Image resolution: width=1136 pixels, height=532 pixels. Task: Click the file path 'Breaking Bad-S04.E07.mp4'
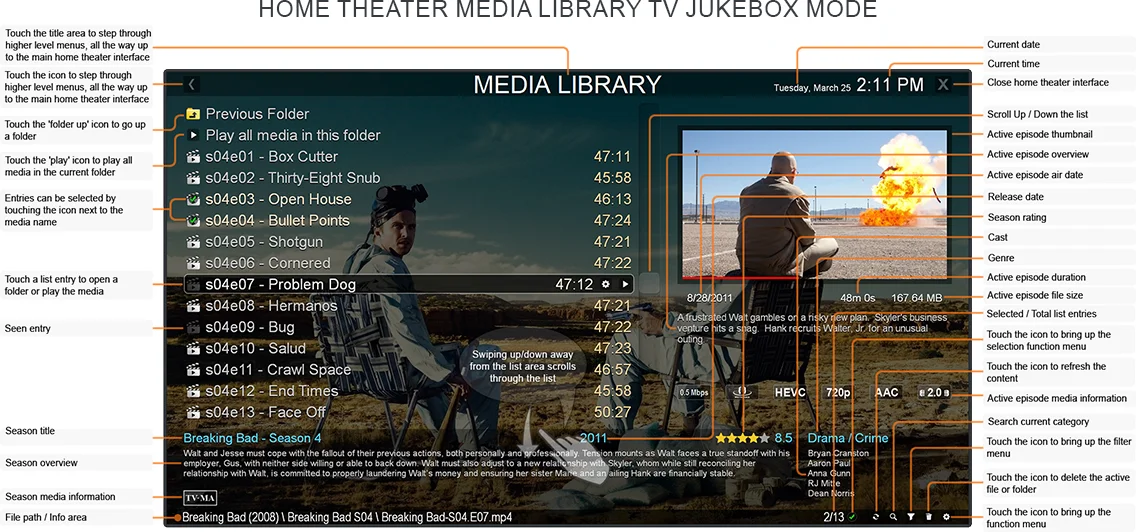tap(447, 517)
